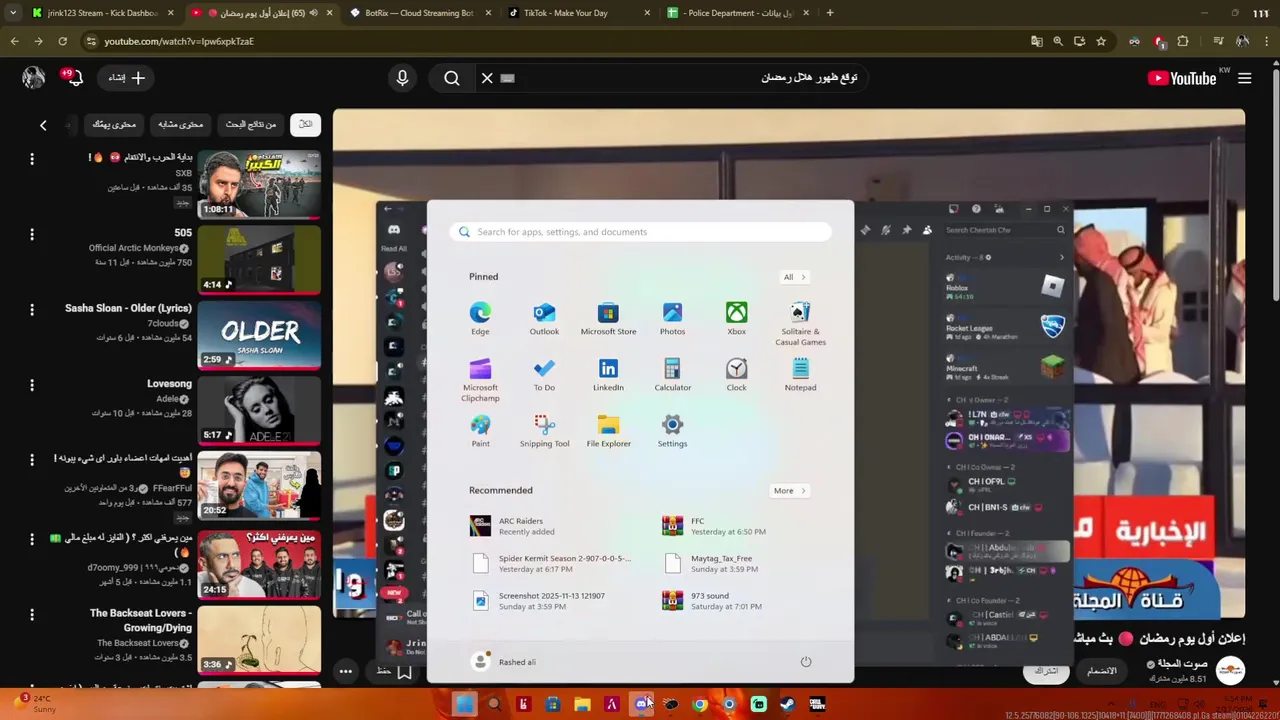The width and height of the screenshot is (1280, 720).
Task: Go to YouTube home via logo
Action: coord(1182,78)
